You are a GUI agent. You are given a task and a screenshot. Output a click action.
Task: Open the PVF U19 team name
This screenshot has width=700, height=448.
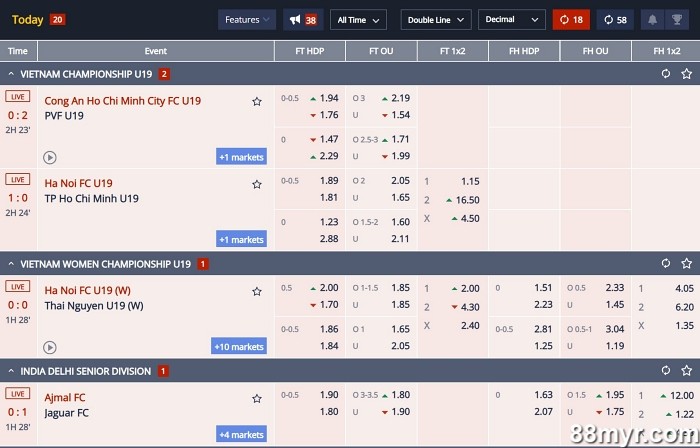point(64,116)
